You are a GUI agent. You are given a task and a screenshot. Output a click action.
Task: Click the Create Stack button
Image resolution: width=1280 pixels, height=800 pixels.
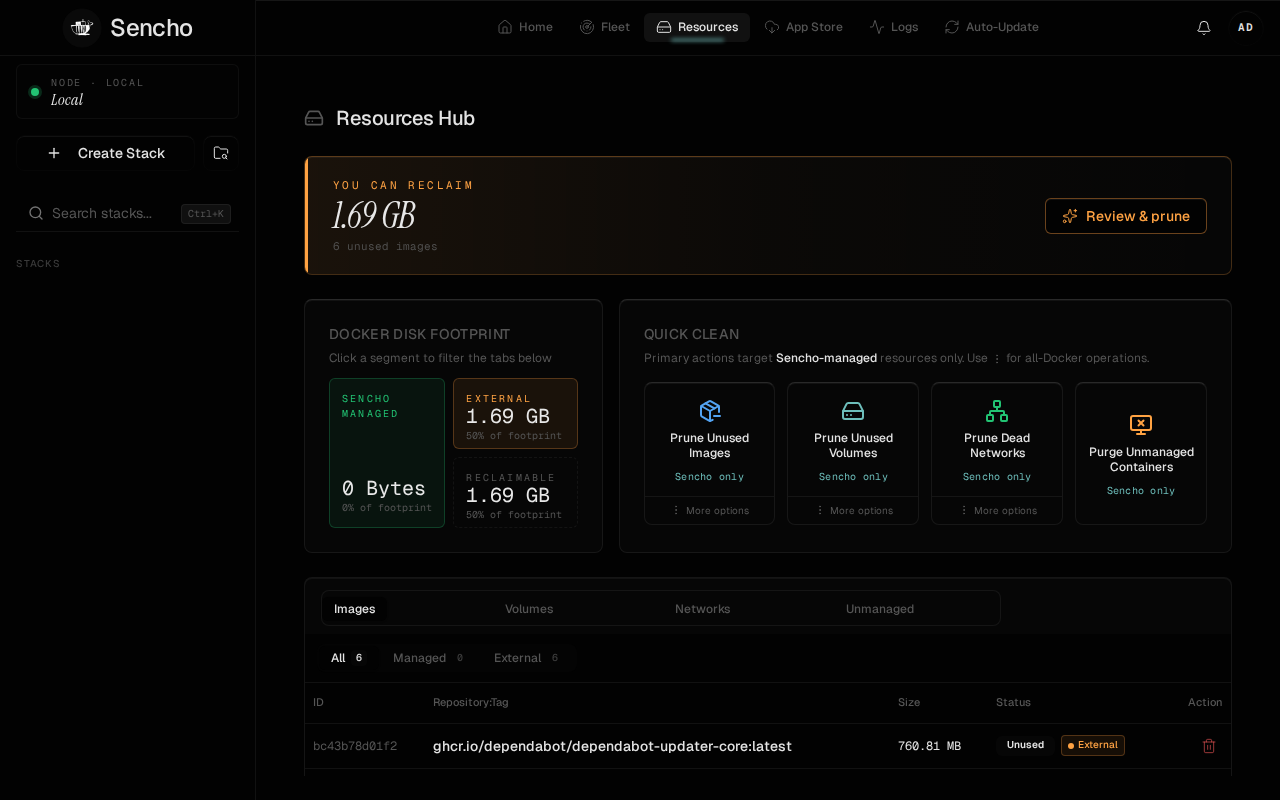tap(105, 153)
